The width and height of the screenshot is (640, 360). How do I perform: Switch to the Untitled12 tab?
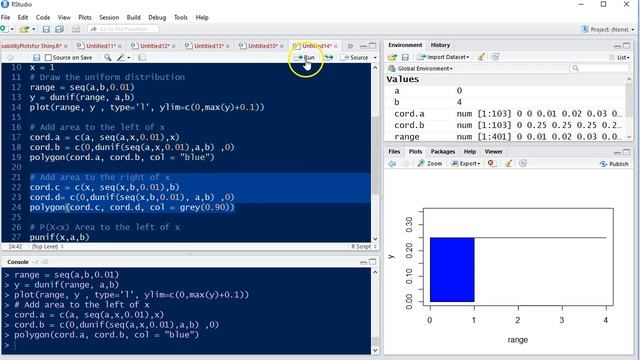(154, 46)
